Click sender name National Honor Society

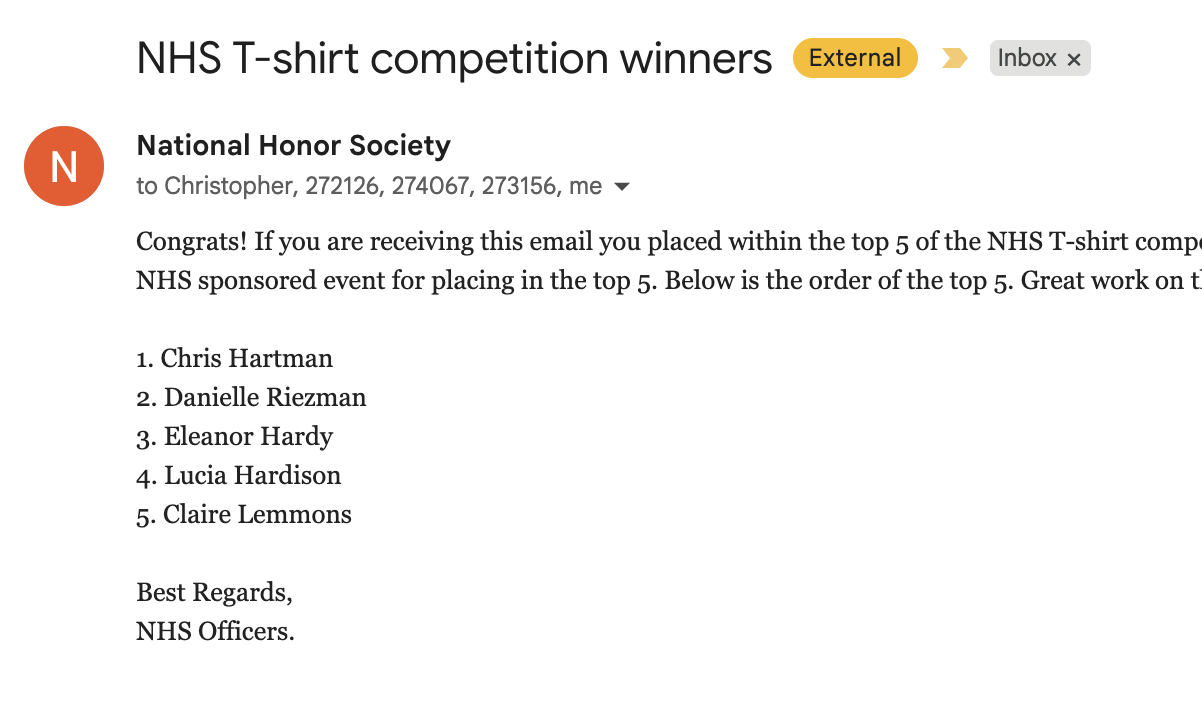click(x=293, y=146)
